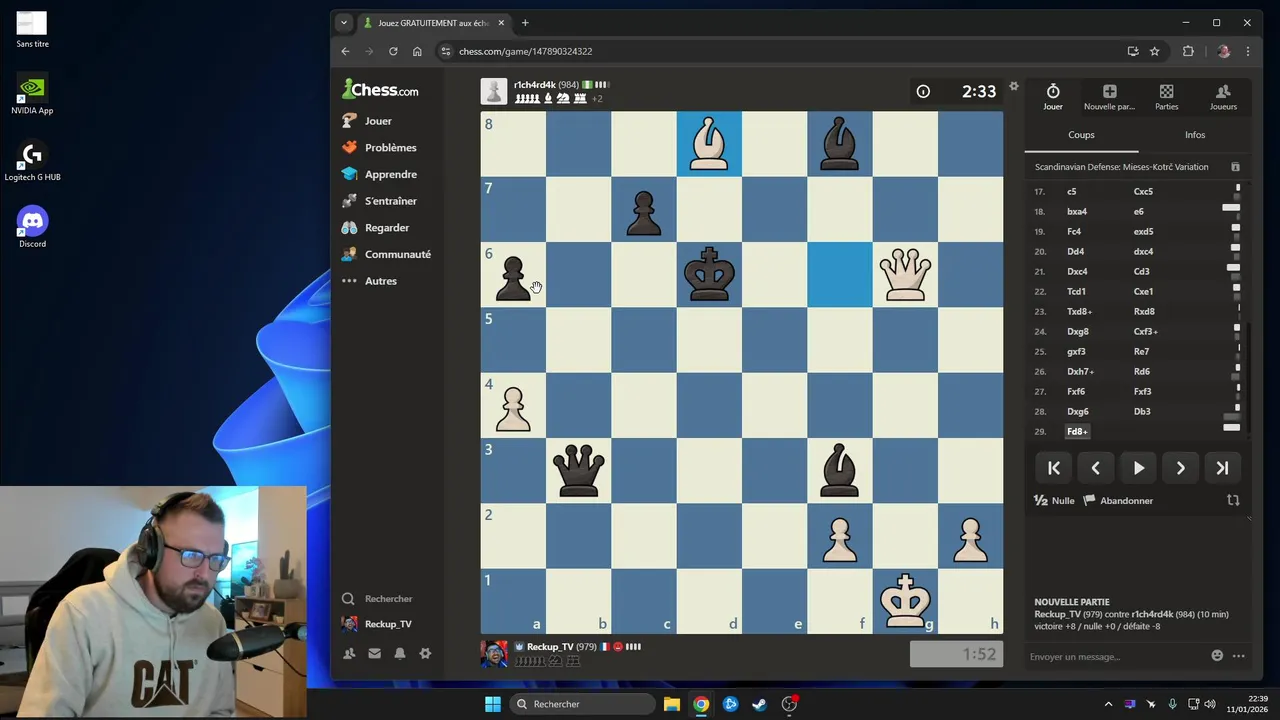
Task: Jump to the first move
Action: (x=1054, y=468)
